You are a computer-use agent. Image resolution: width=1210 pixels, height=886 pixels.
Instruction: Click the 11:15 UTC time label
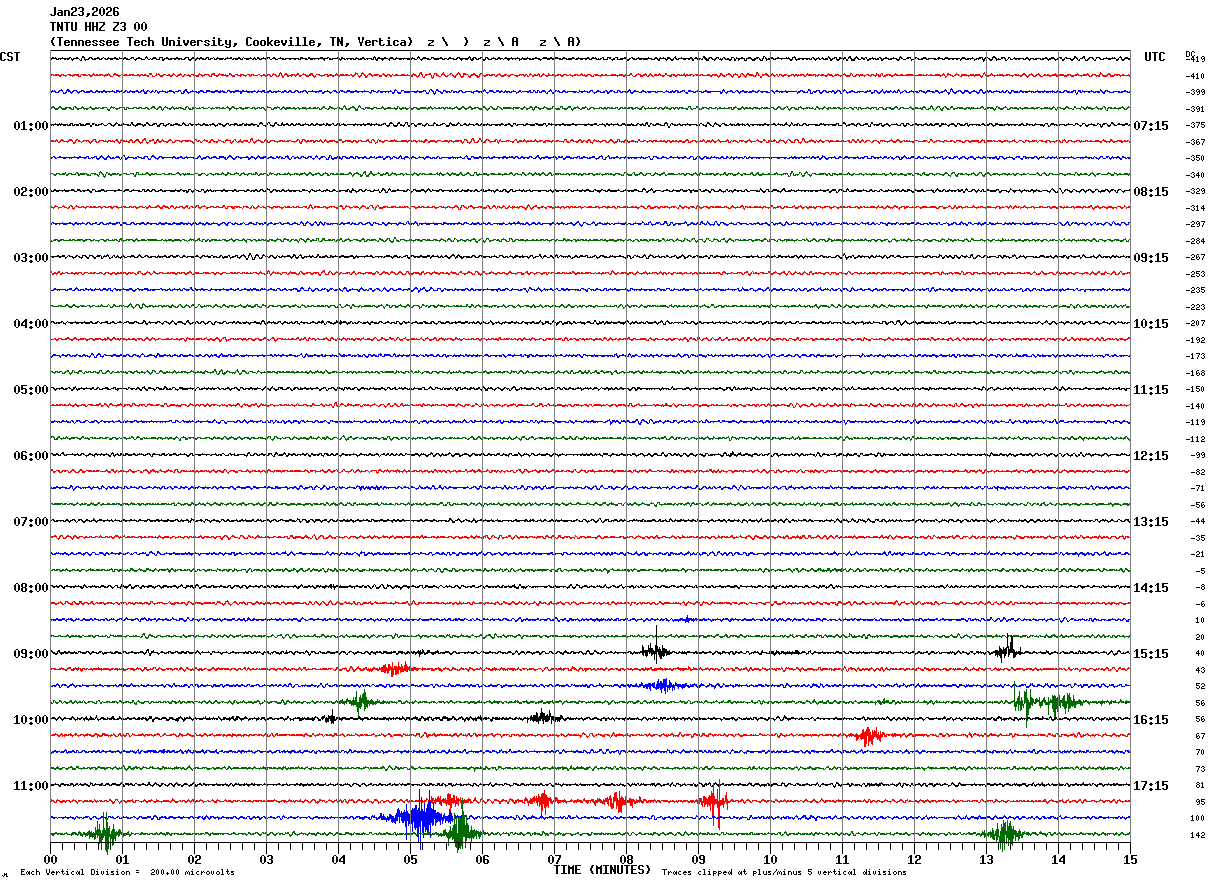tap(1151, 390)
